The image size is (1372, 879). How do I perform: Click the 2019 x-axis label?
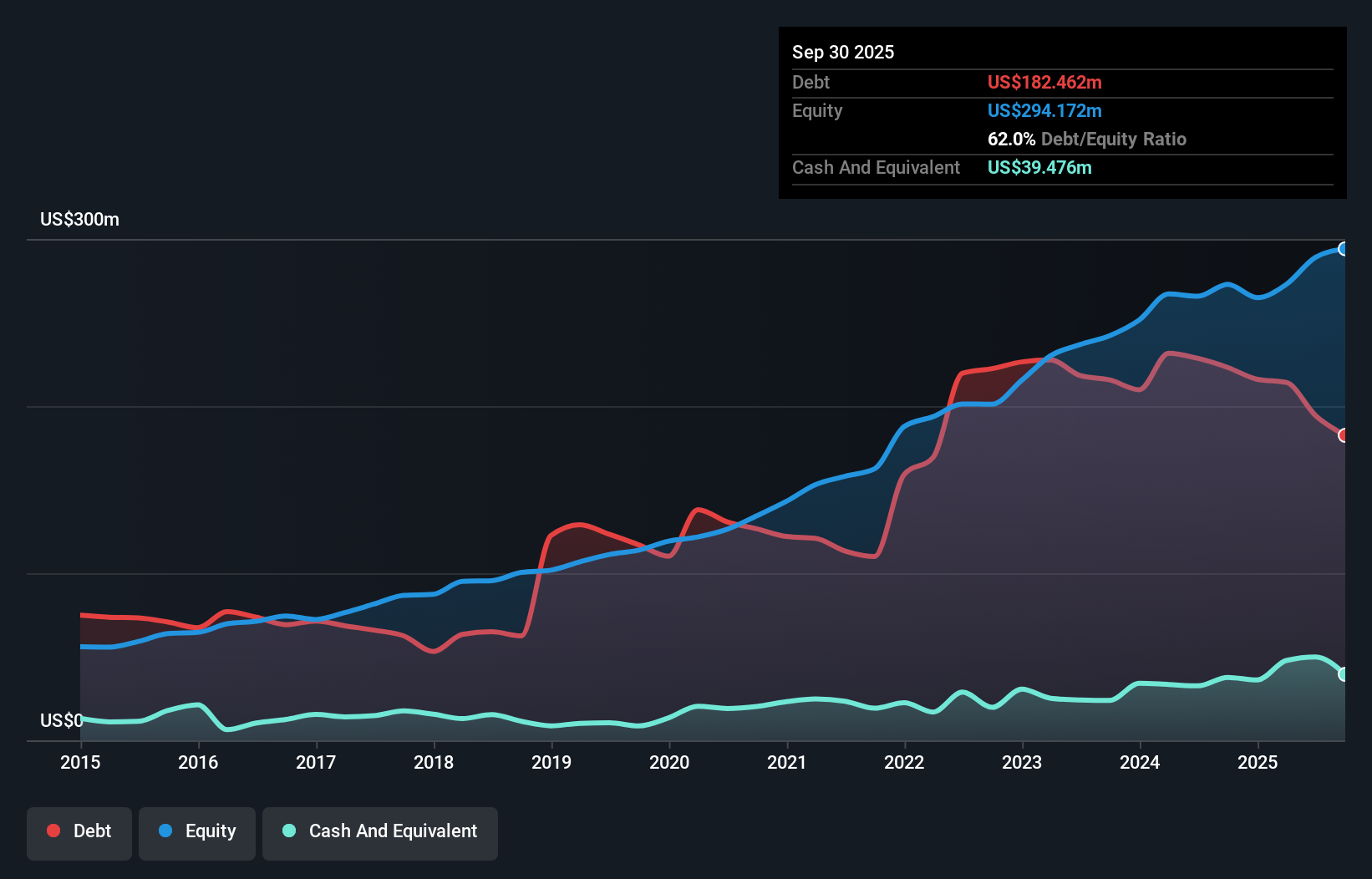pyautogui.click(x=551, y=762)
